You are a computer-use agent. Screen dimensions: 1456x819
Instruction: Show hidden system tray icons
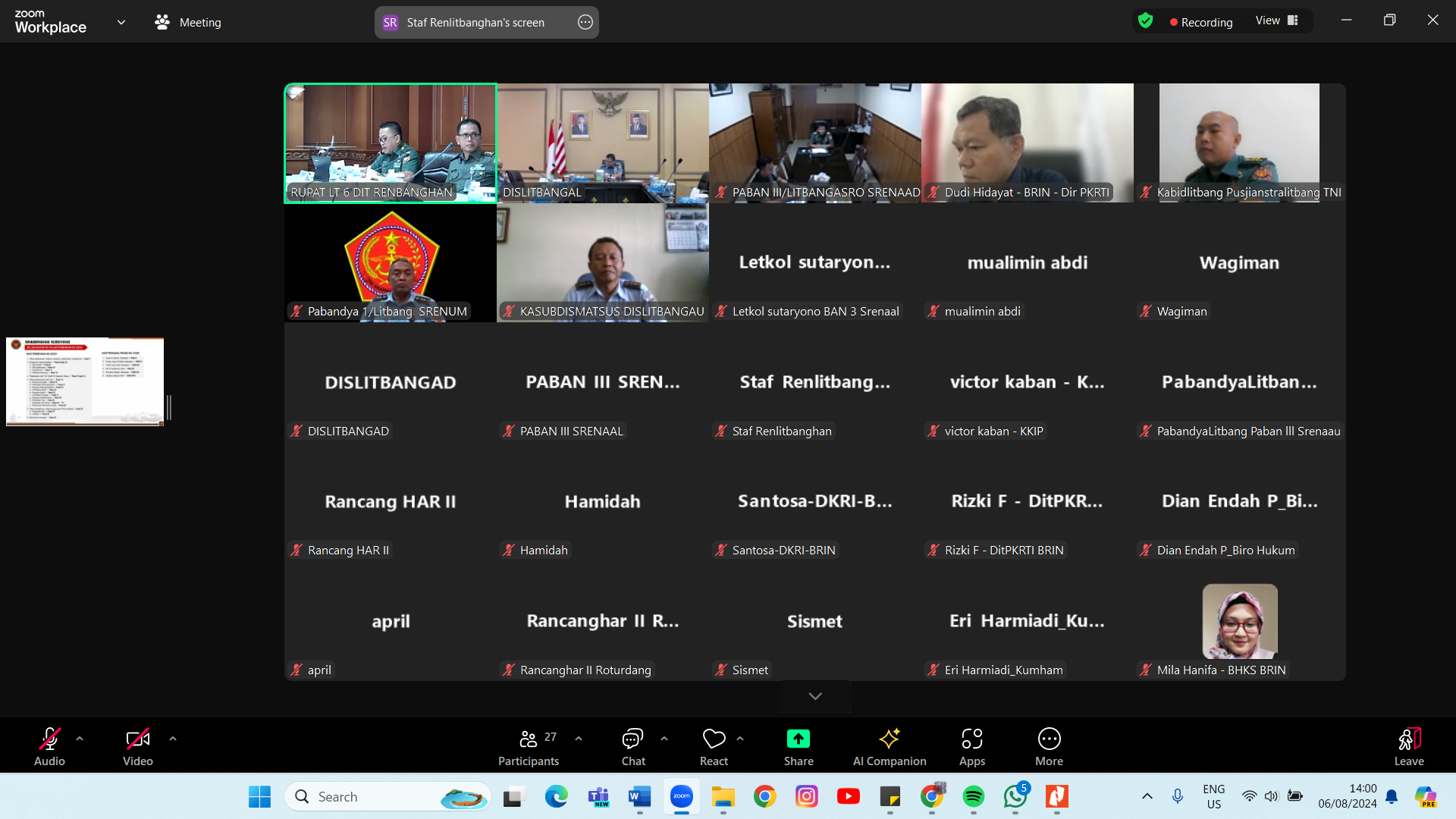click(x=1147, y=796)
